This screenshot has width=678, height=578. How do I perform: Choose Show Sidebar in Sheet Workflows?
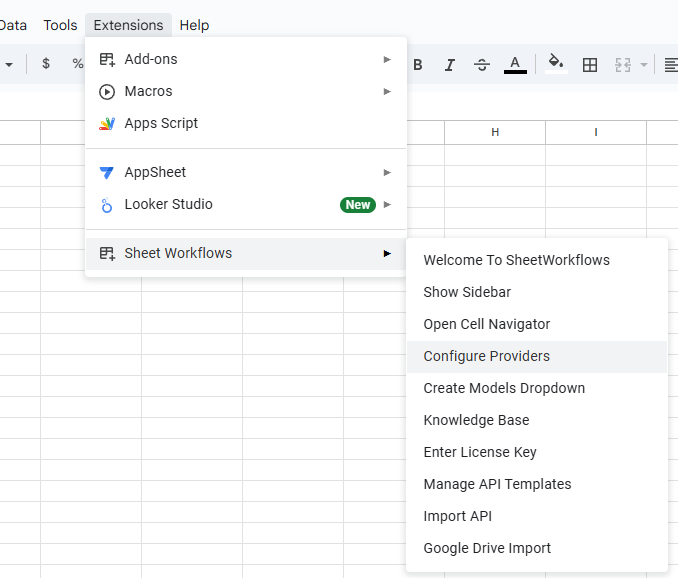point(467,292)
